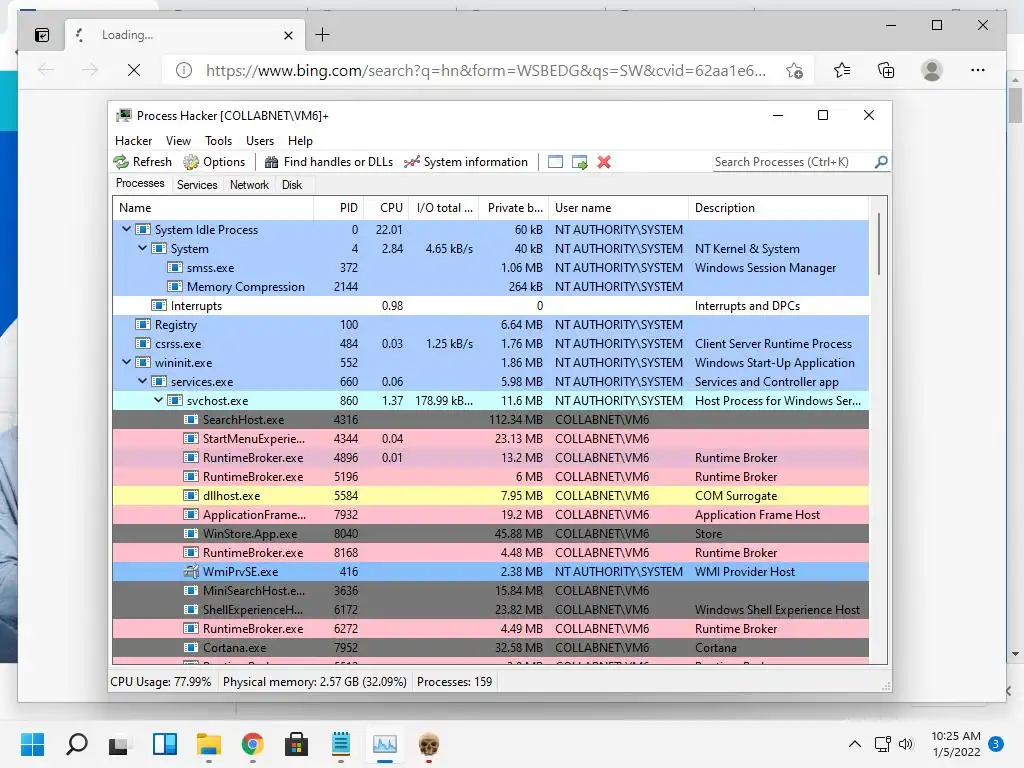Stop loading page in Edge
Screen dimensions: 1024x768
tap(134, 70)
